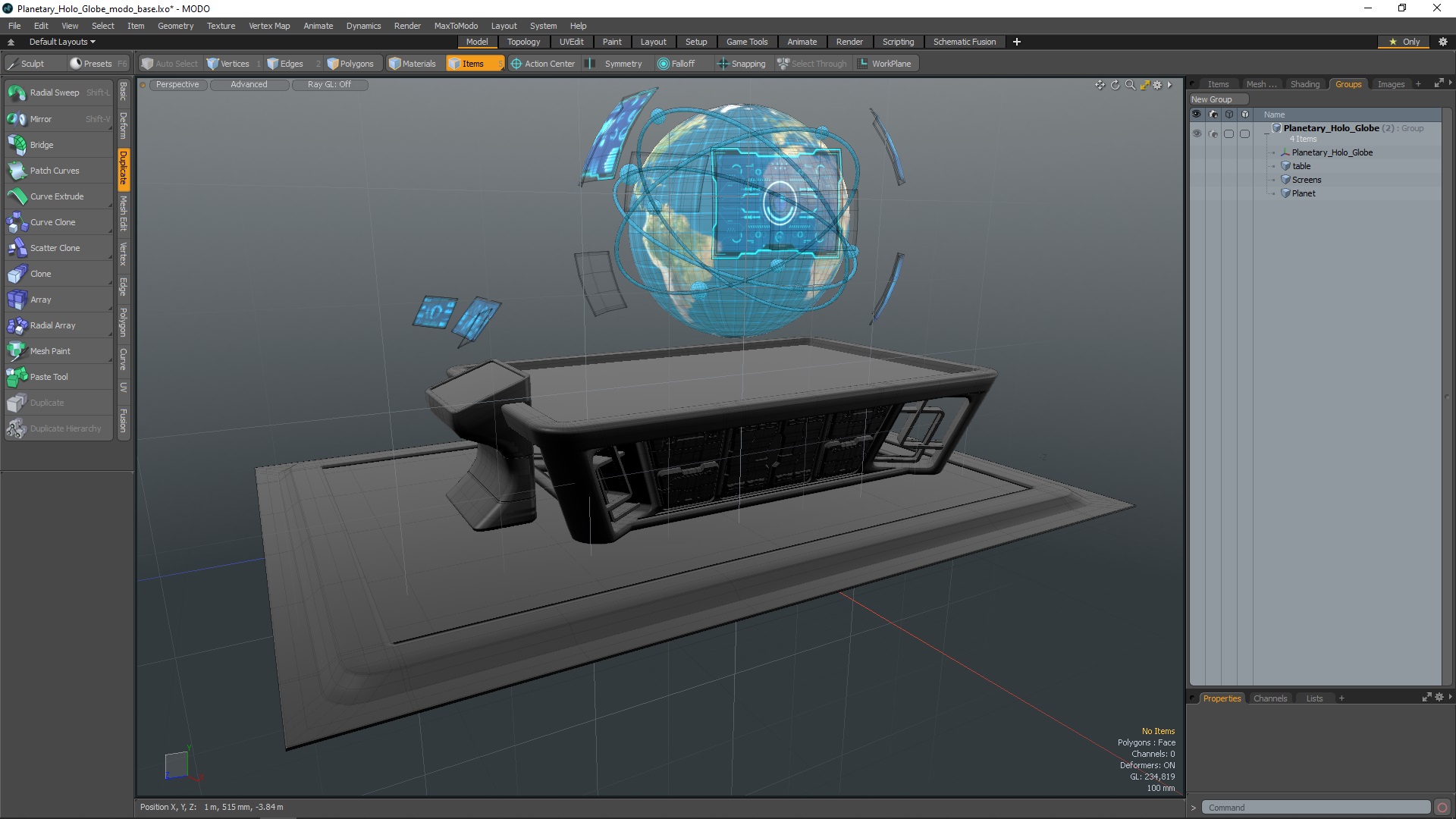Open the Default Layouts dropdown
Screen dimensions: 1456x819
tap(62, 42)
